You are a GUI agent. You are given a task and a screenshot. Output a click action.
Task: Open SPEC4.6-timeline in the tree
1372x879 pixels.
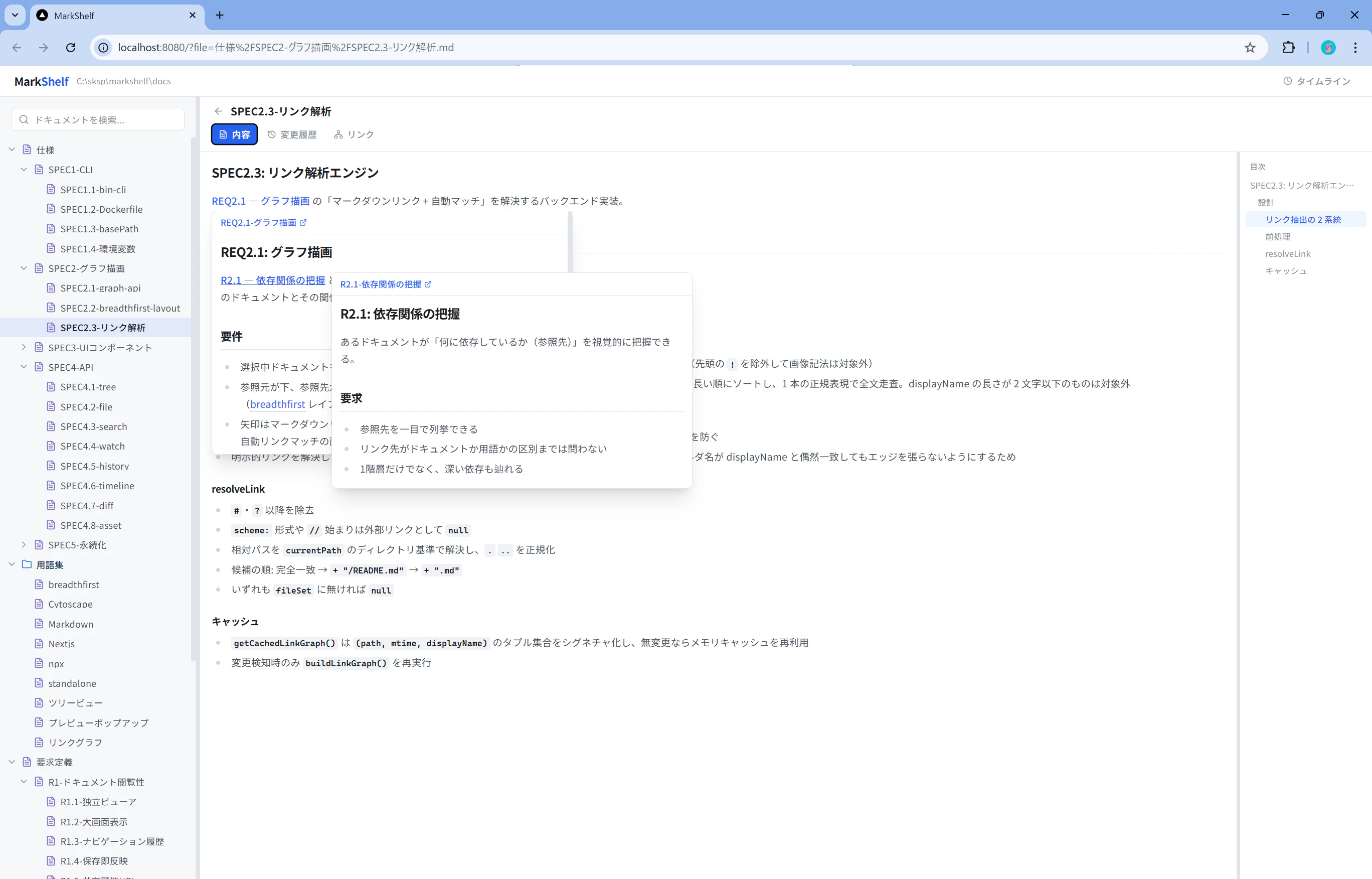[97, 486]
